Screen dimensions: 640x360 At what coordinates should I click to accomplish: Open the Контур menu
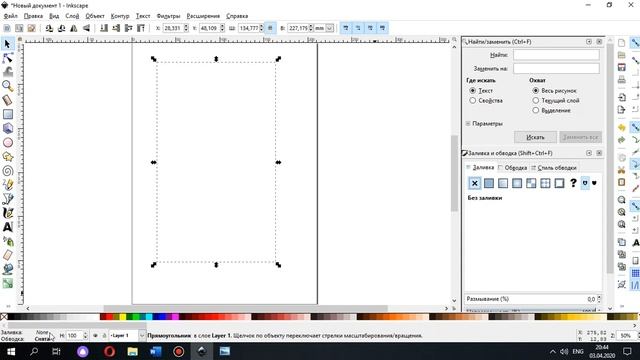point(120,16)
